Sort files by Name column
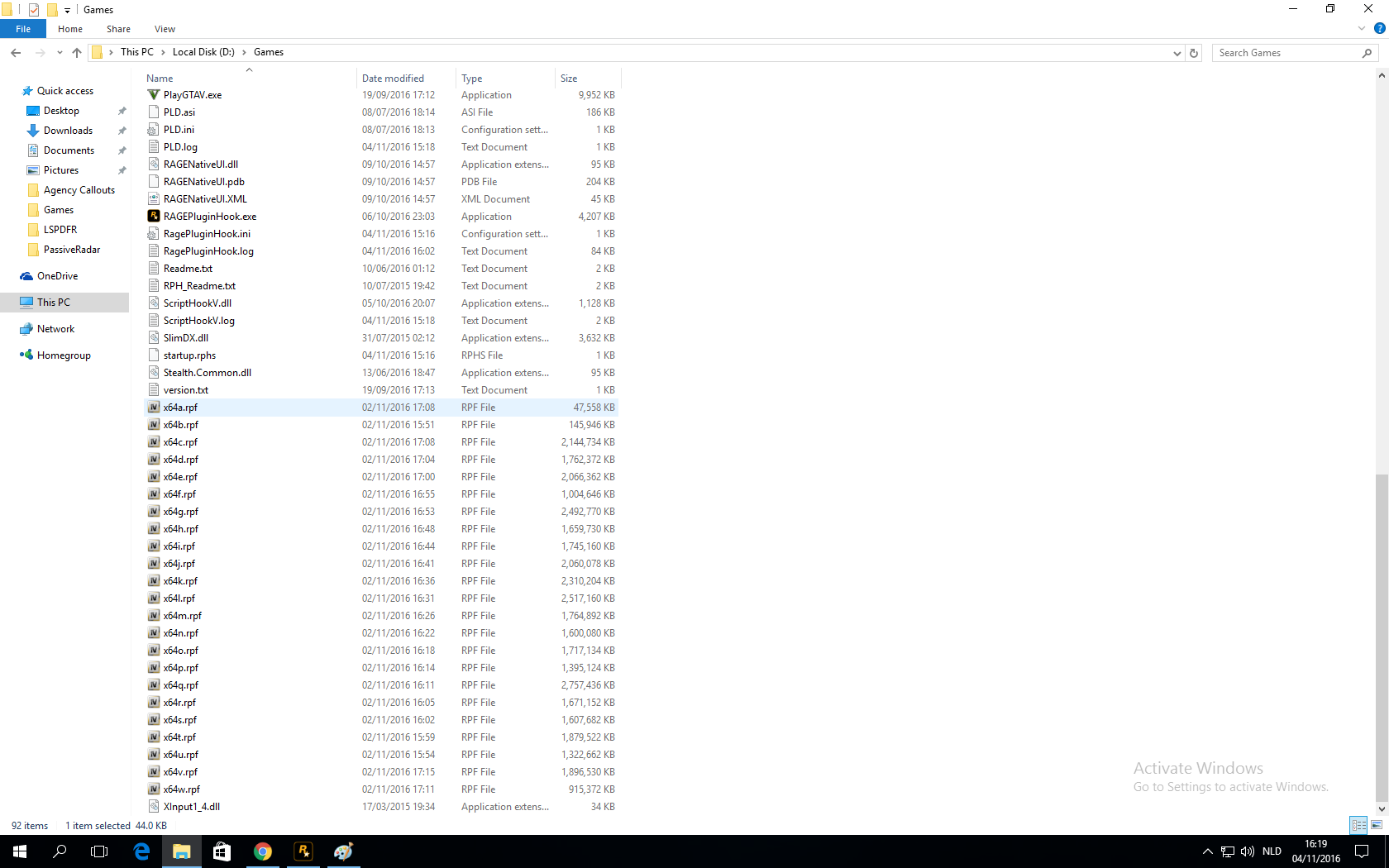 pyautogui.click(x=248, y=79)
